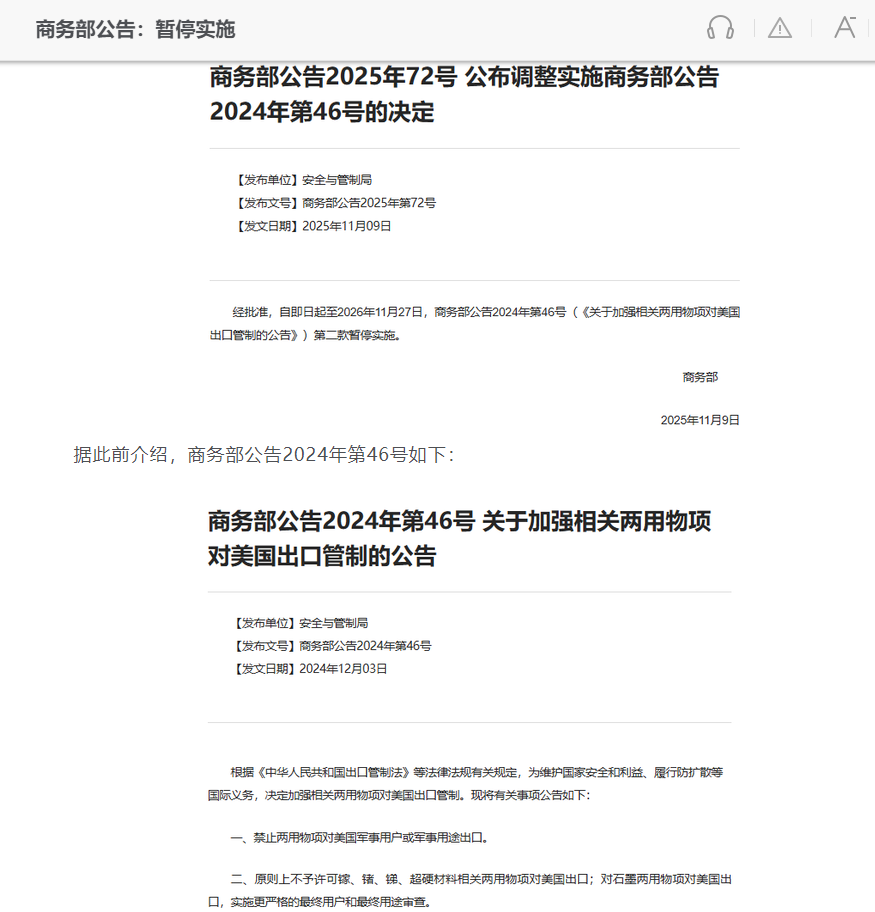Click the 商务部 signature text
The height and width of the screenshot is (912, 875).
[700, 377]
